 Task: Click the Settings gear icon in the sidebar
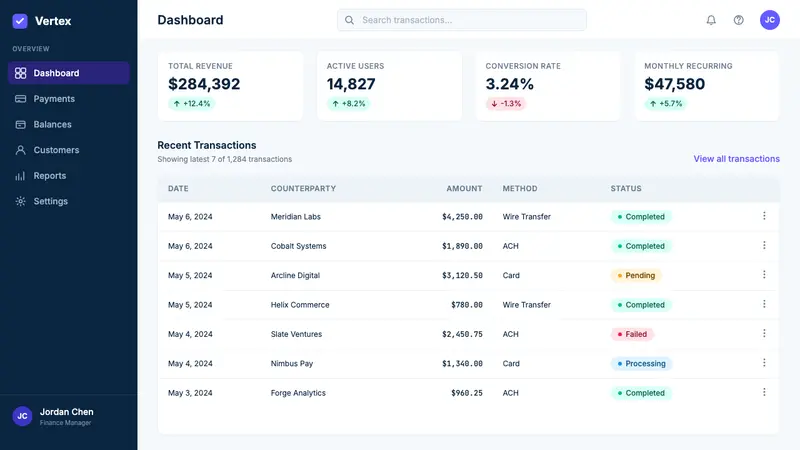(x=20, y=201)
